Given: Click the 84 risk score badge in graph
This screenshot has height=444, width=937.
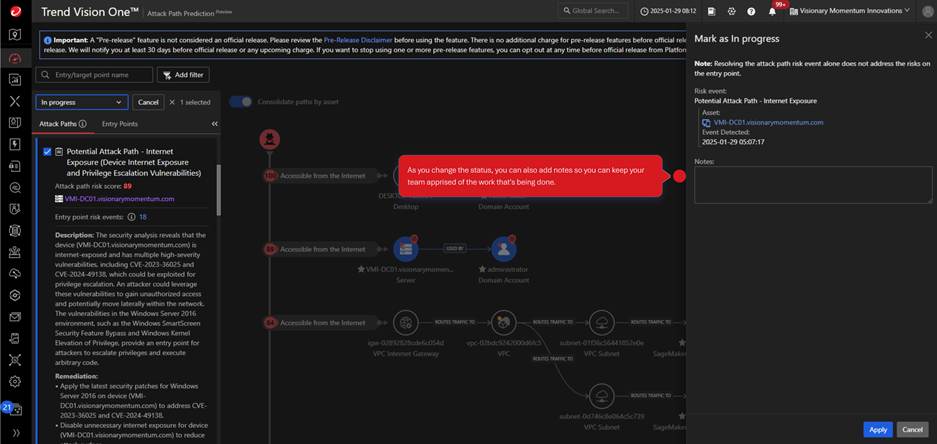Looking at the screenshot, I should tap(270, 323).
